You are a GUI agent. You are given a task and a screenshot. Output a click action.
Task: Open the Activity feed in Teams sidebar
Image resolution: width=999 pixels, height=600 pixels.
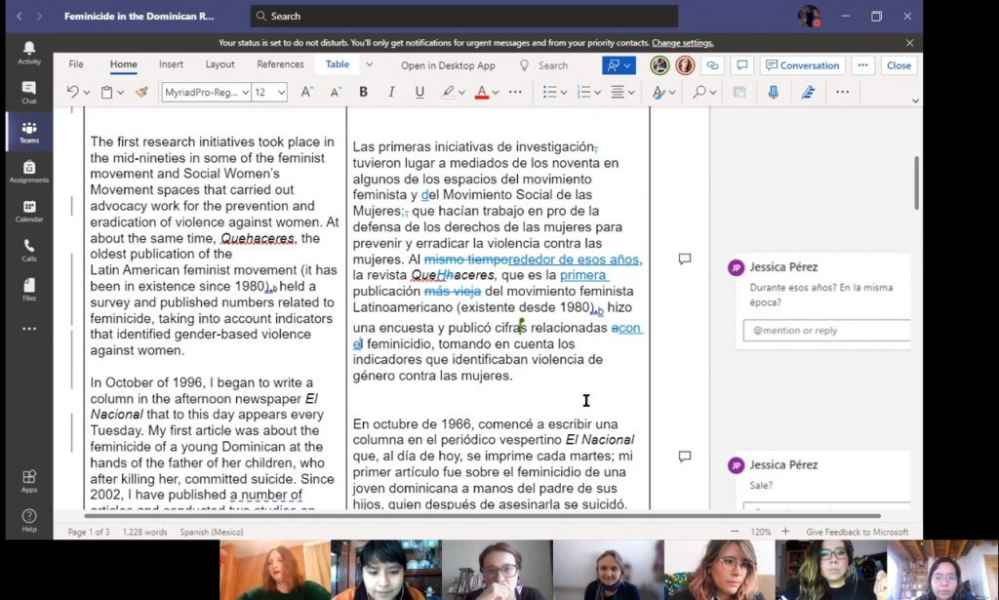pos(29,52)
